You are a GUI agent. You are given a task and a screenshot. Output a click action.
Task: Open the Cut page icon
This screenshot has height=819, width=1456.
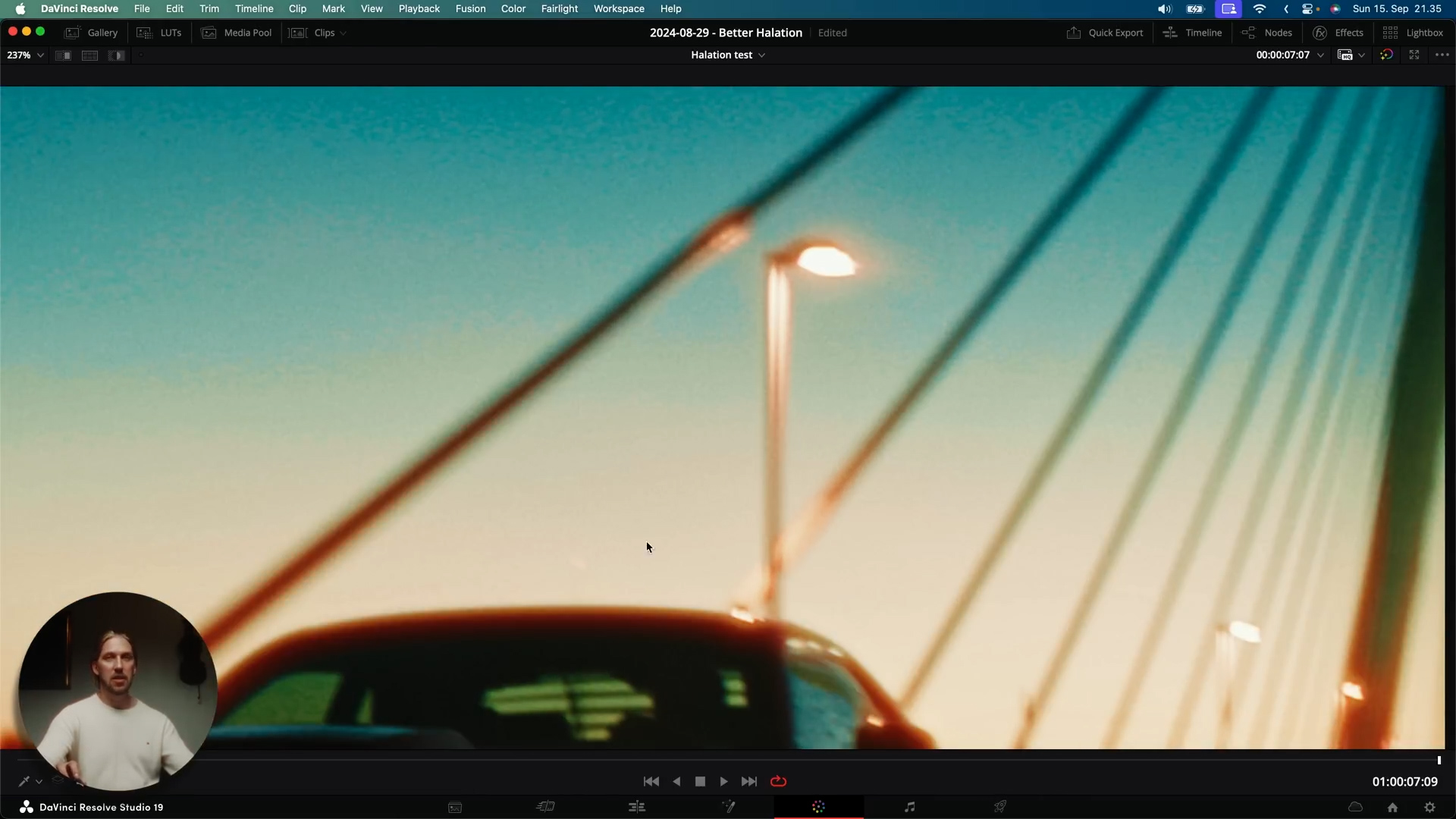(546, 807)
